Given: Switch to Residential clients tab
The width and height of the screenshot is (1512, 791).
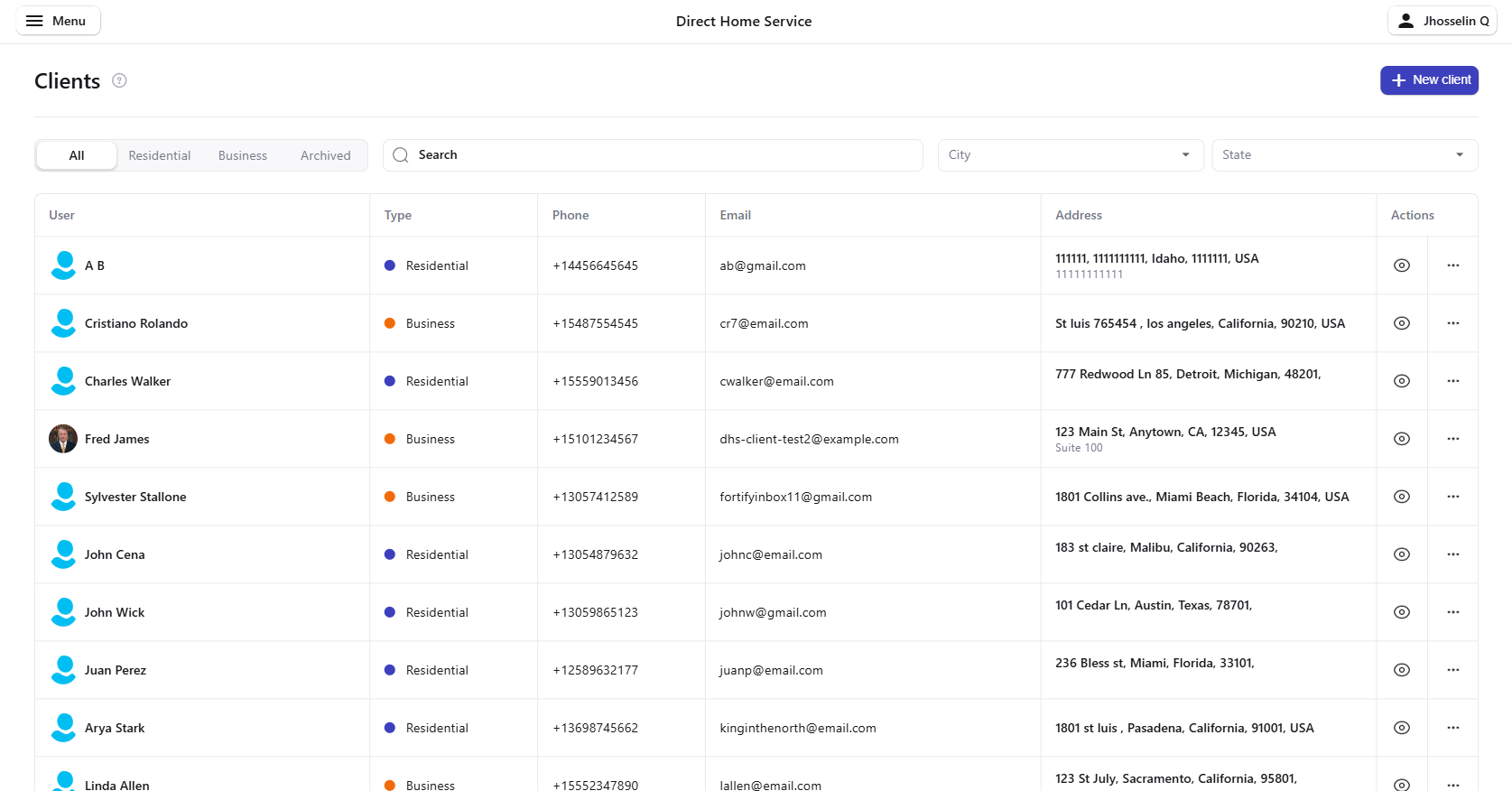Looking at the screenshot, I should tap(160, 155).
